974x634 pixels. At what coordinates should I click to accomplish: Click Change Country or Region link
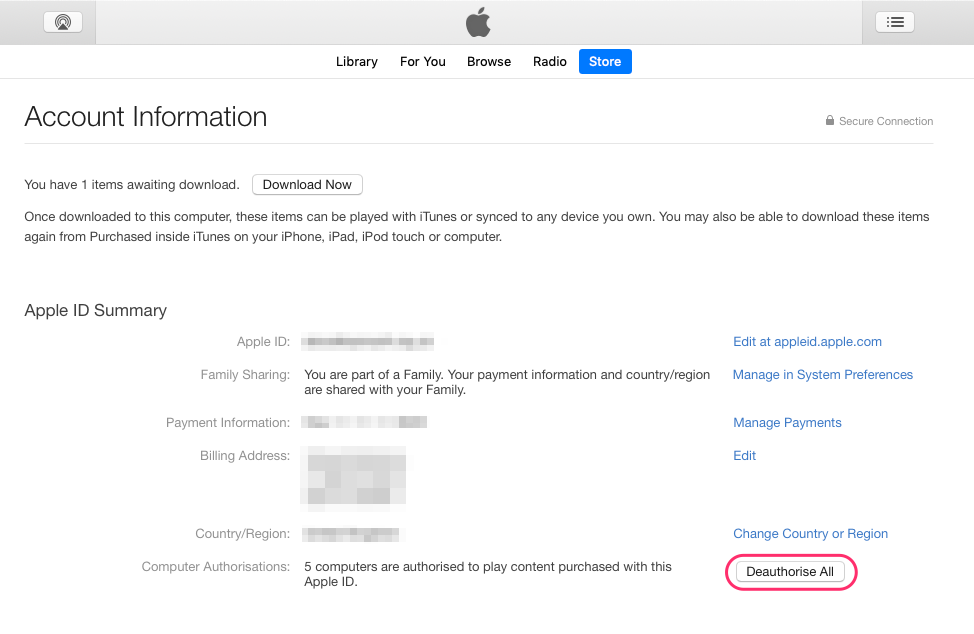[x=810, y=533]
